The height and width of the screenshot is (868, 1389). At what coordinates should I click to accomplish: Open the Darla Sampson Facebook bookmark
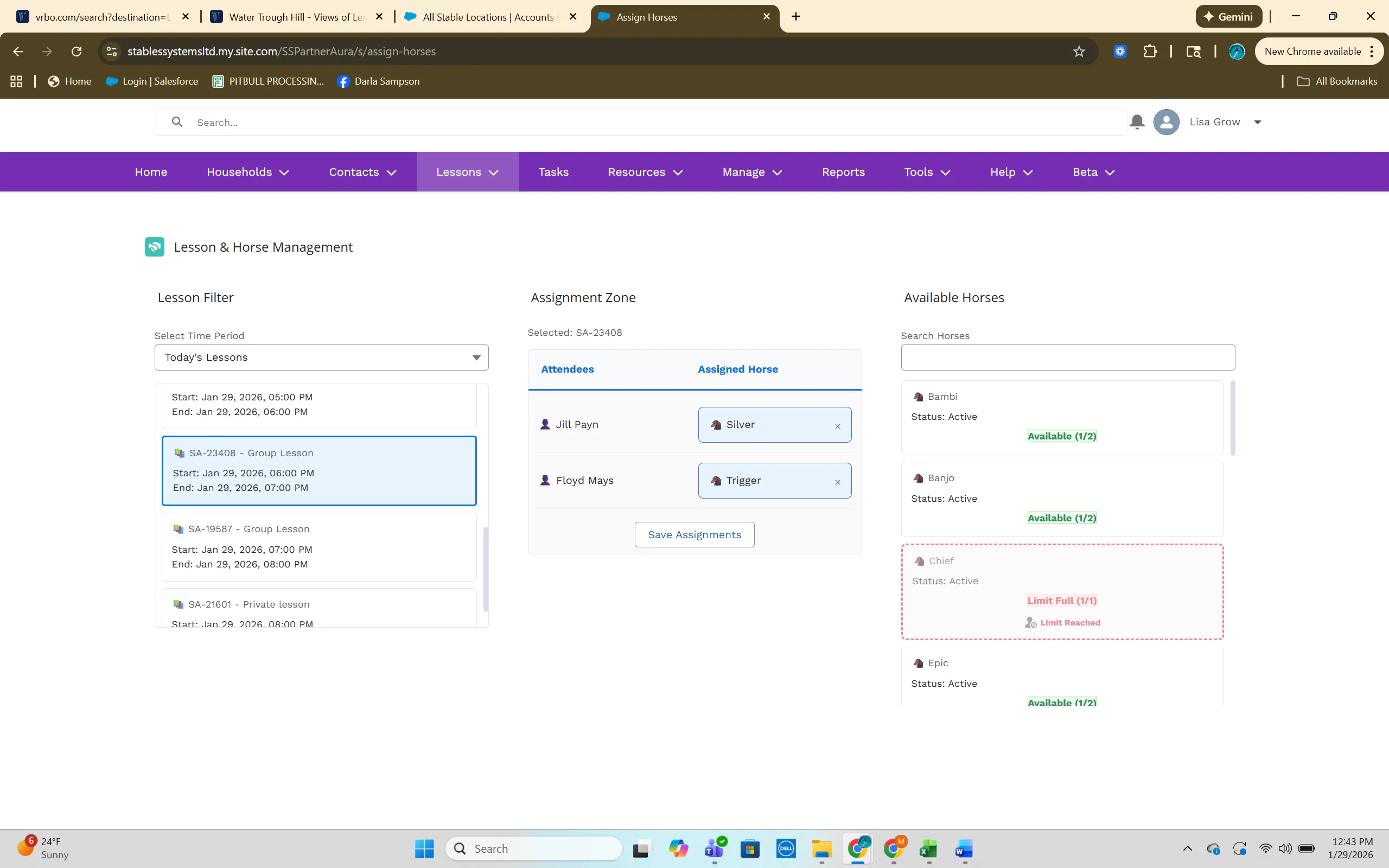click(378, 81)
